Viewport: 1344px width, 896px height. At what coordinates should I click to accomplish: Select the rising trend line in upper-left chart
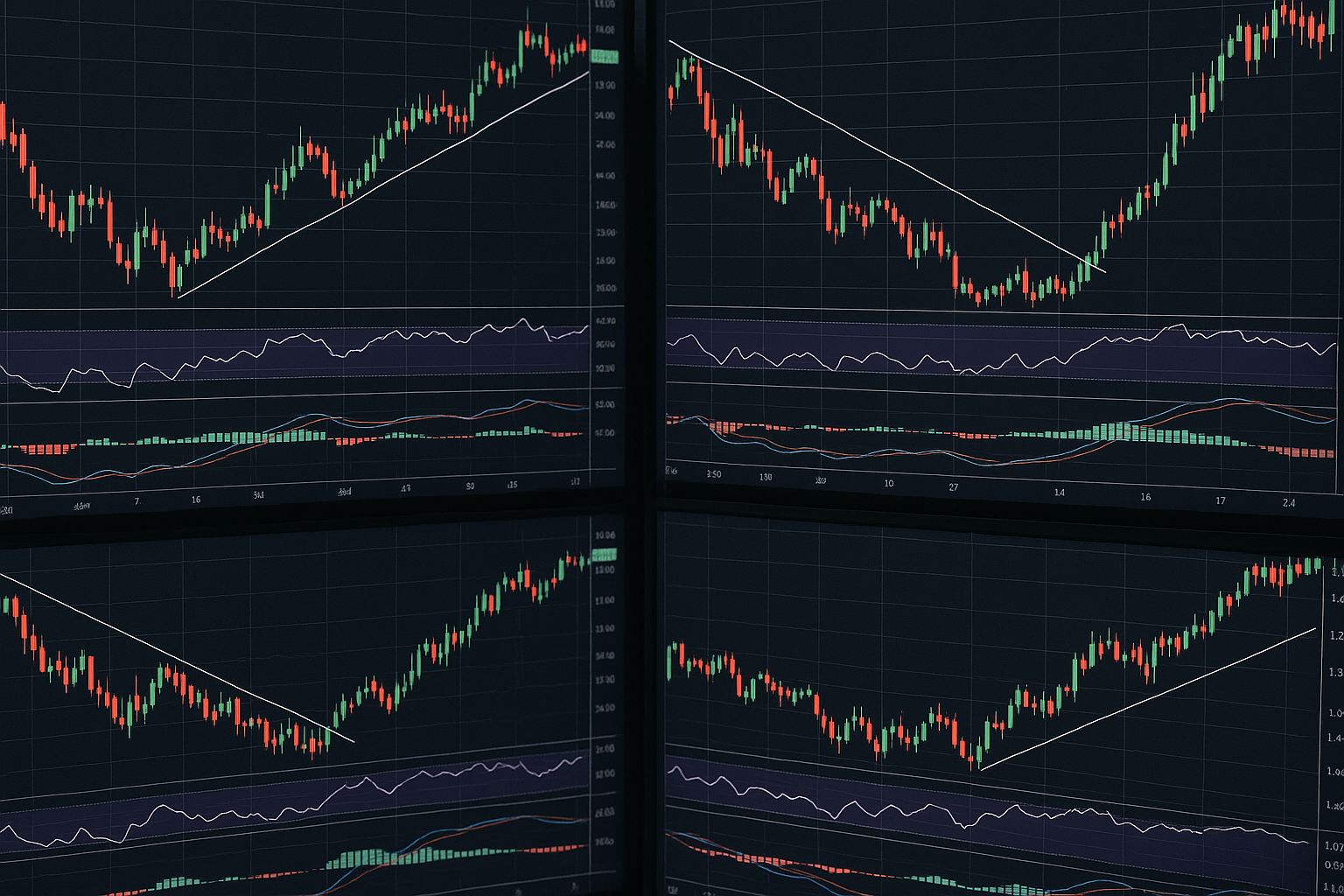383,184
